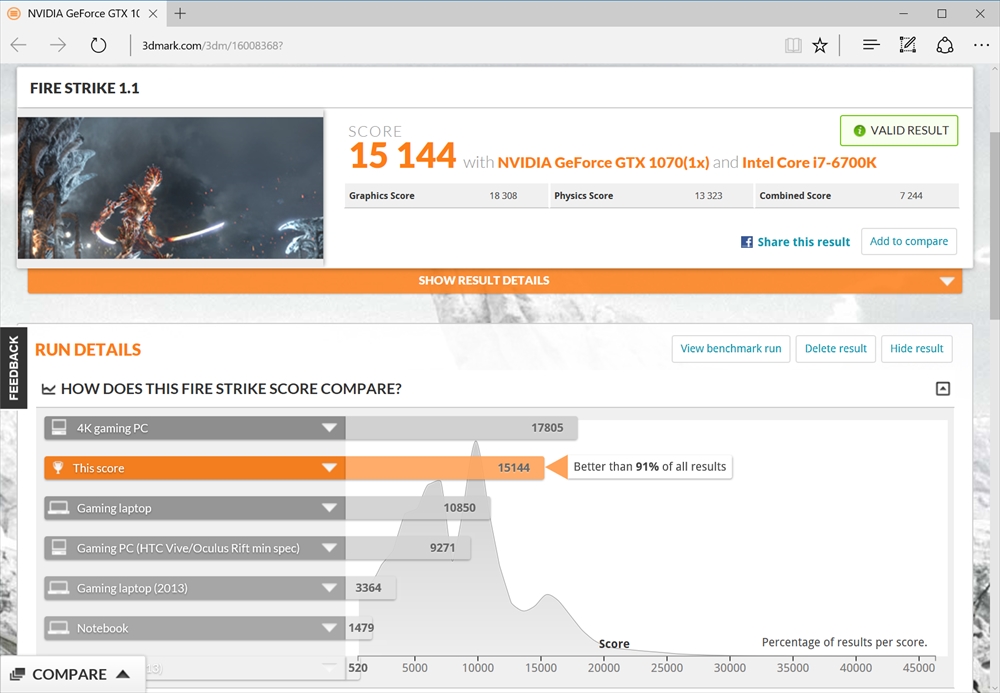The height and width of the screenshot is (693, 1000).
Task: Click the Valid Result button
Action: 899,131
